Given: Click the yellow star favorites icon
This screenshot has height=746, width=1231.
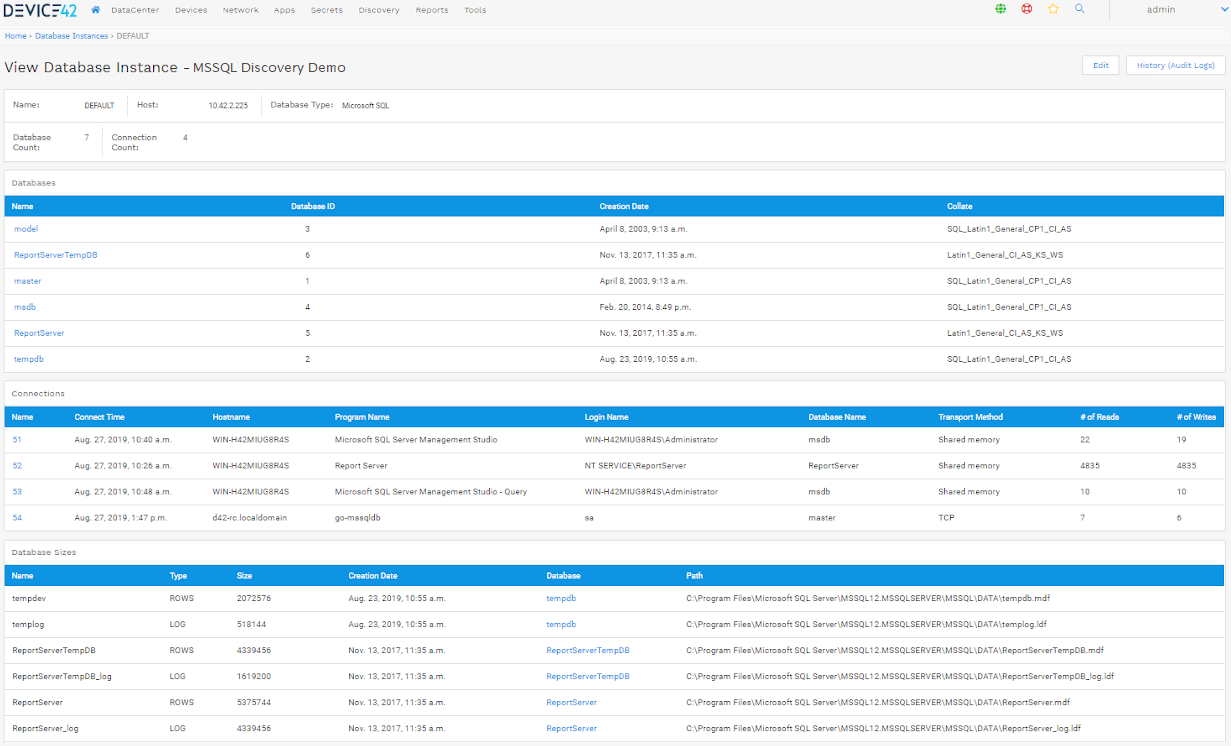Looking at the screenshot, I should (1053, 9).
